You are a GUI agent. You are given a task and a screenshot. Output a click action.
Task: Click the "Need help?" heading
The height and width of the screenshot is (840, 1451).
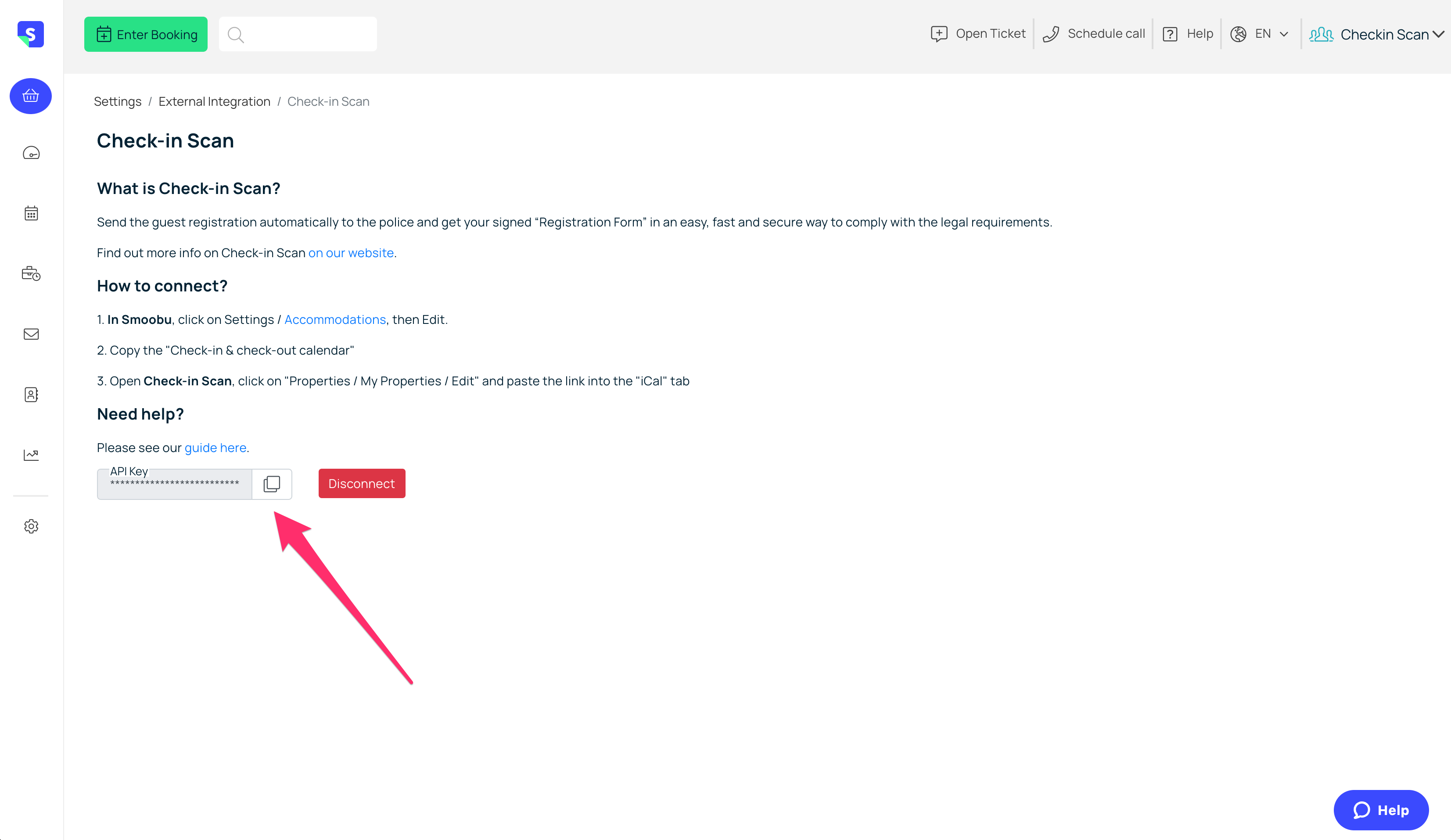(x=140, y=415)
